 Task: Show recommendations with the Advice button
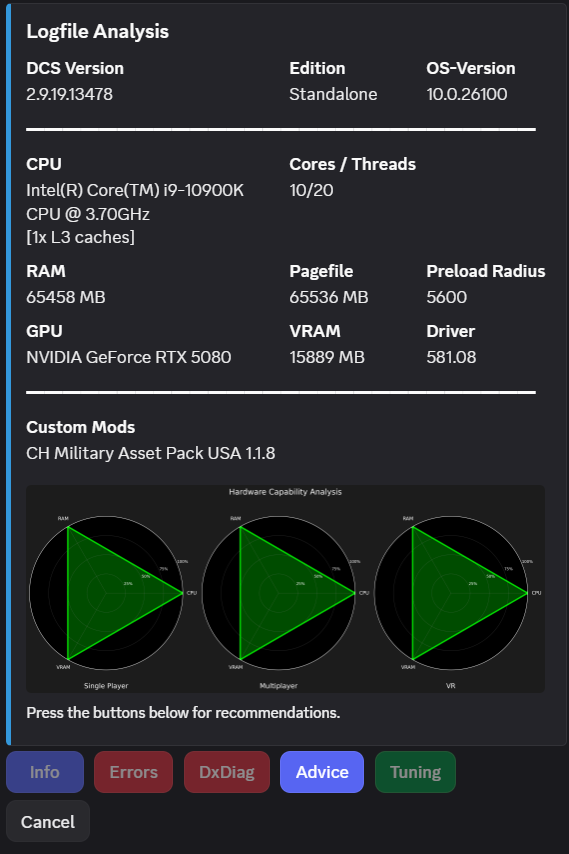point(322,772)
